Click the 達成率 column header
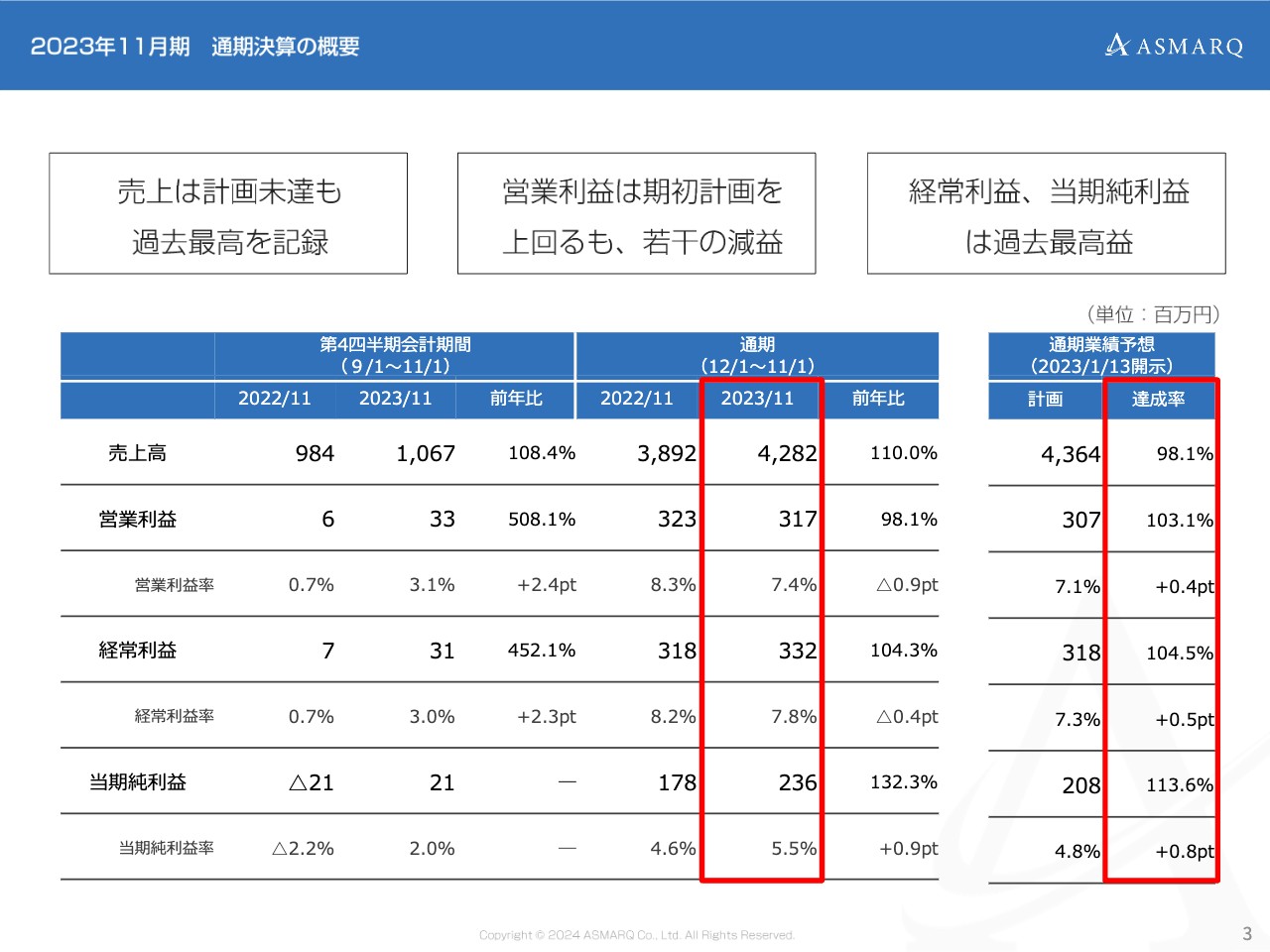Viewport: 1270px width, 952px height. [1158, 400]
